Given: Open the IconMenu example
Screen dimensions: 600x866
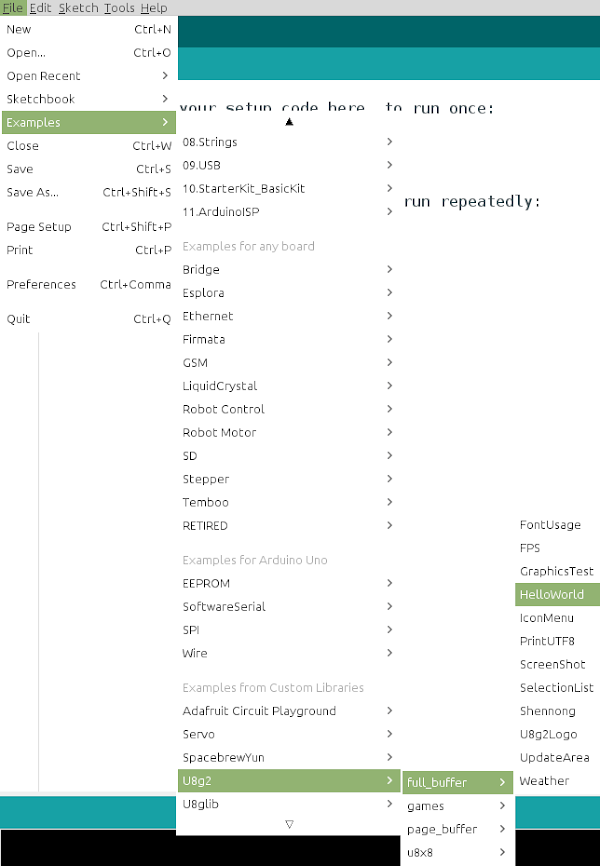Looking at the screenshot, I should point(557,617).
